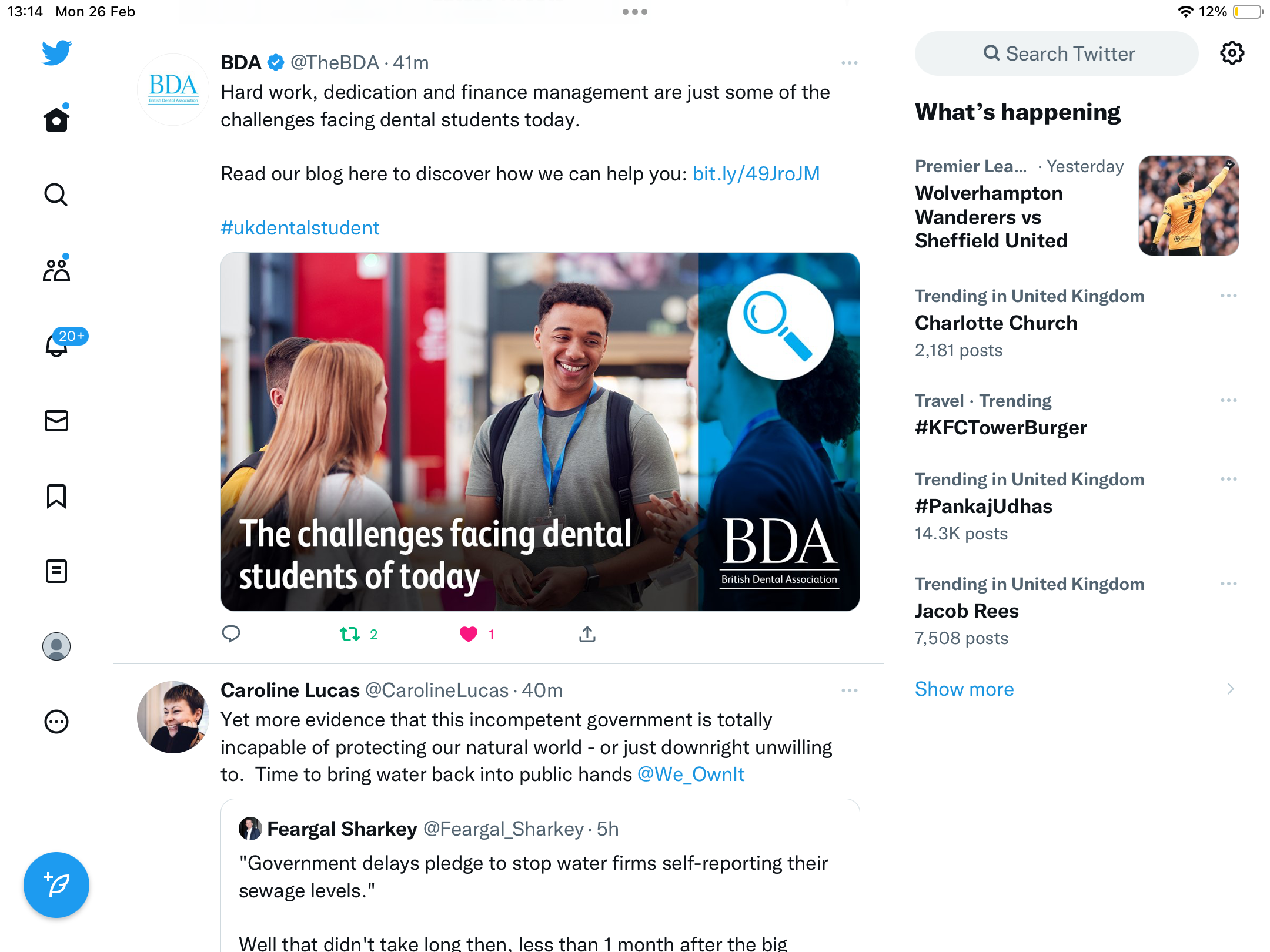Screen dimensions: 1270x952
Task: Open more options for #KFCTowerBurger trend
Action: [1229, 400]
